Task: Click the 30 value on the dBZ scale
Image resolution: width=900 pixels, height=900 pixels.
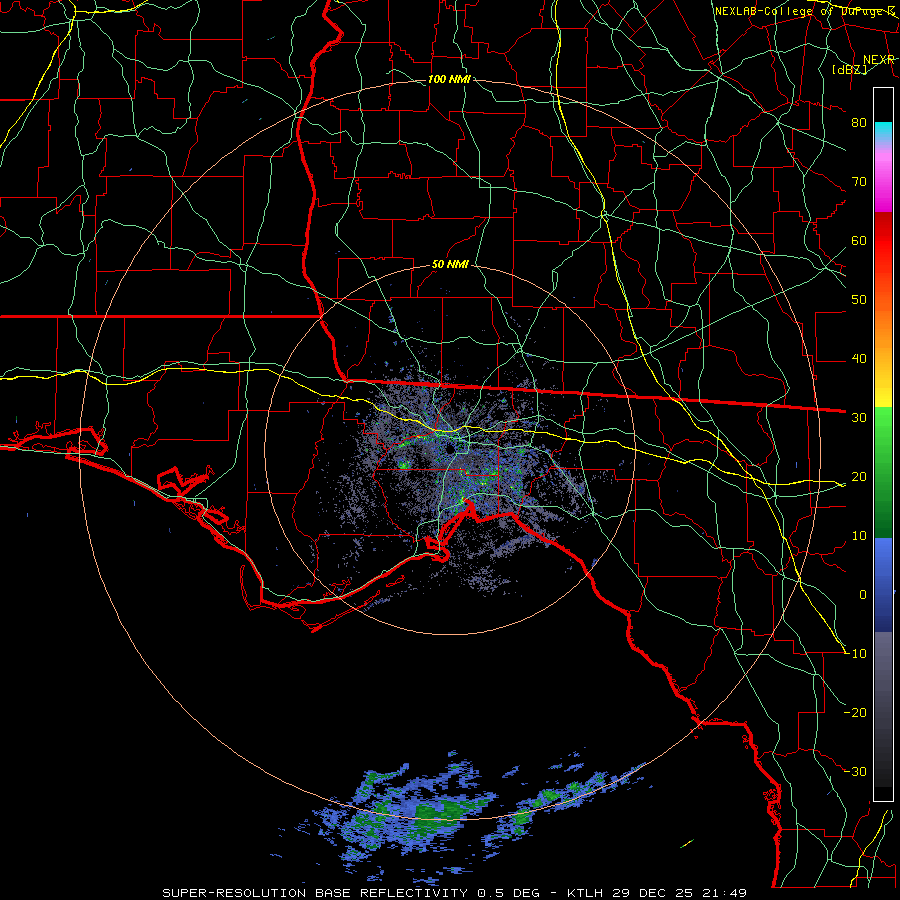Action: tap(859, 417)
